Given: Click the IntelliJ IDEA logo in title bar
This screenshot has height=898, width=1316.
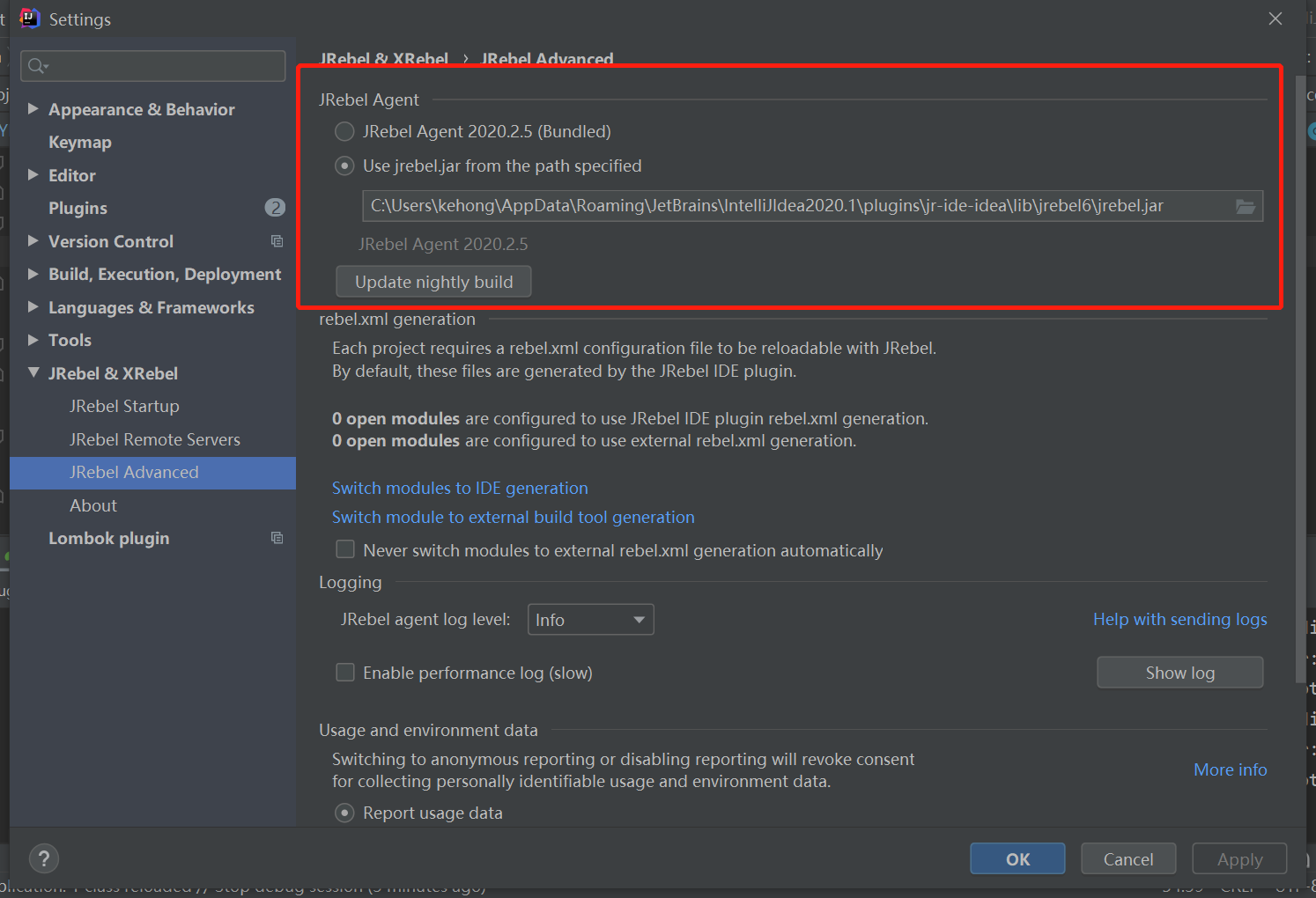Looking at the screenshot, I should (x=30, y=18).
